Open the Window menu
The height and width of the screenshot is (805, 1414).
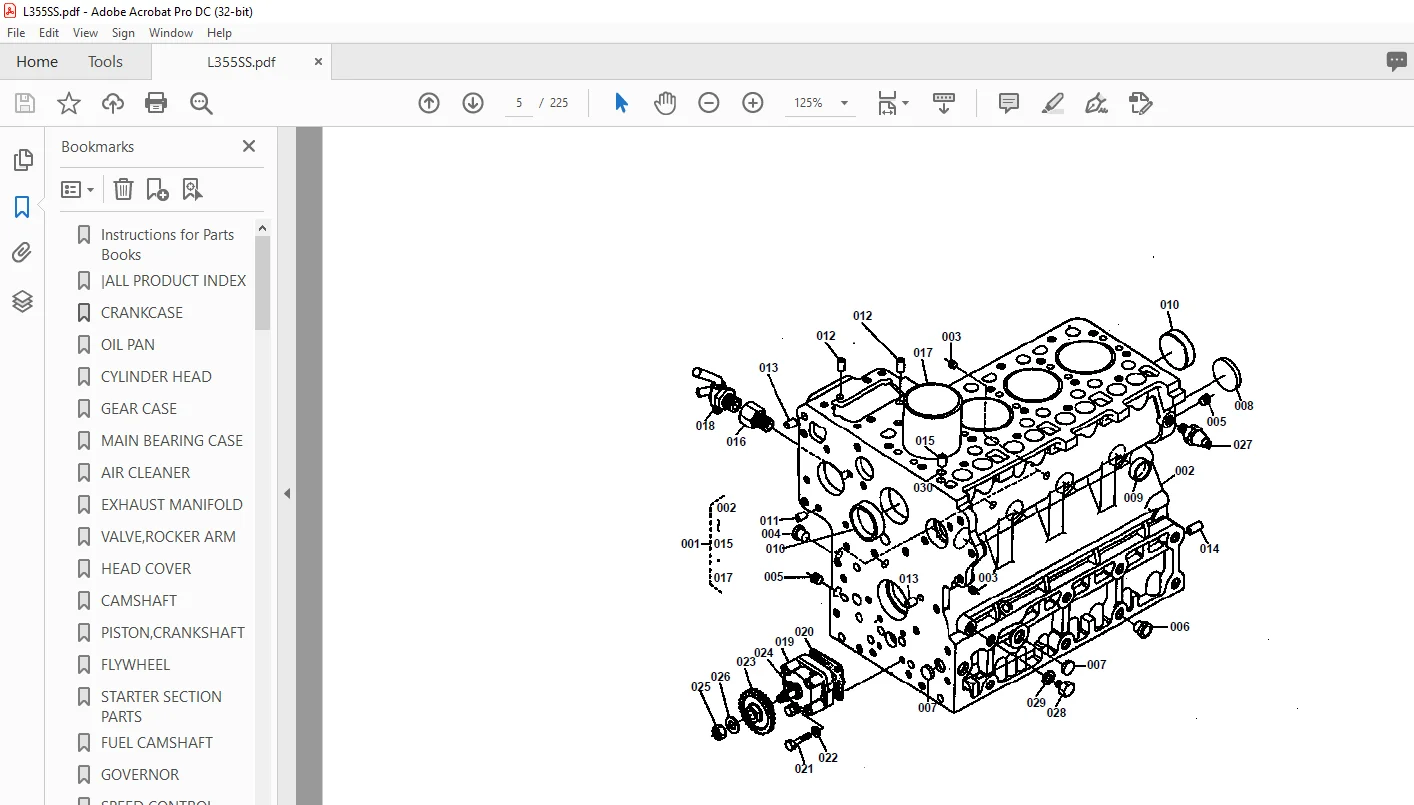pyautogui.click(x=171, y=33)
